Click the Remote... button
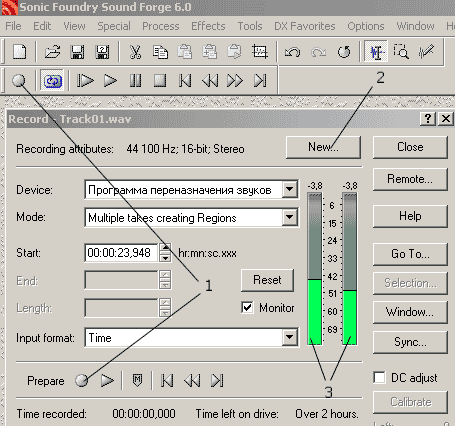 tap(410, 179)
